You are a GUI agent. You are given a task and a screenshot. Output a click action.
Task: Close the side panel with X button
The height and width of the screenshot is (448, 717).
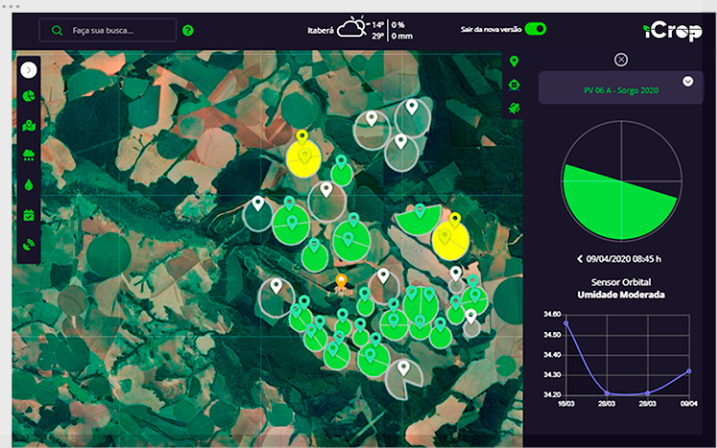click(x=621, y=60)
